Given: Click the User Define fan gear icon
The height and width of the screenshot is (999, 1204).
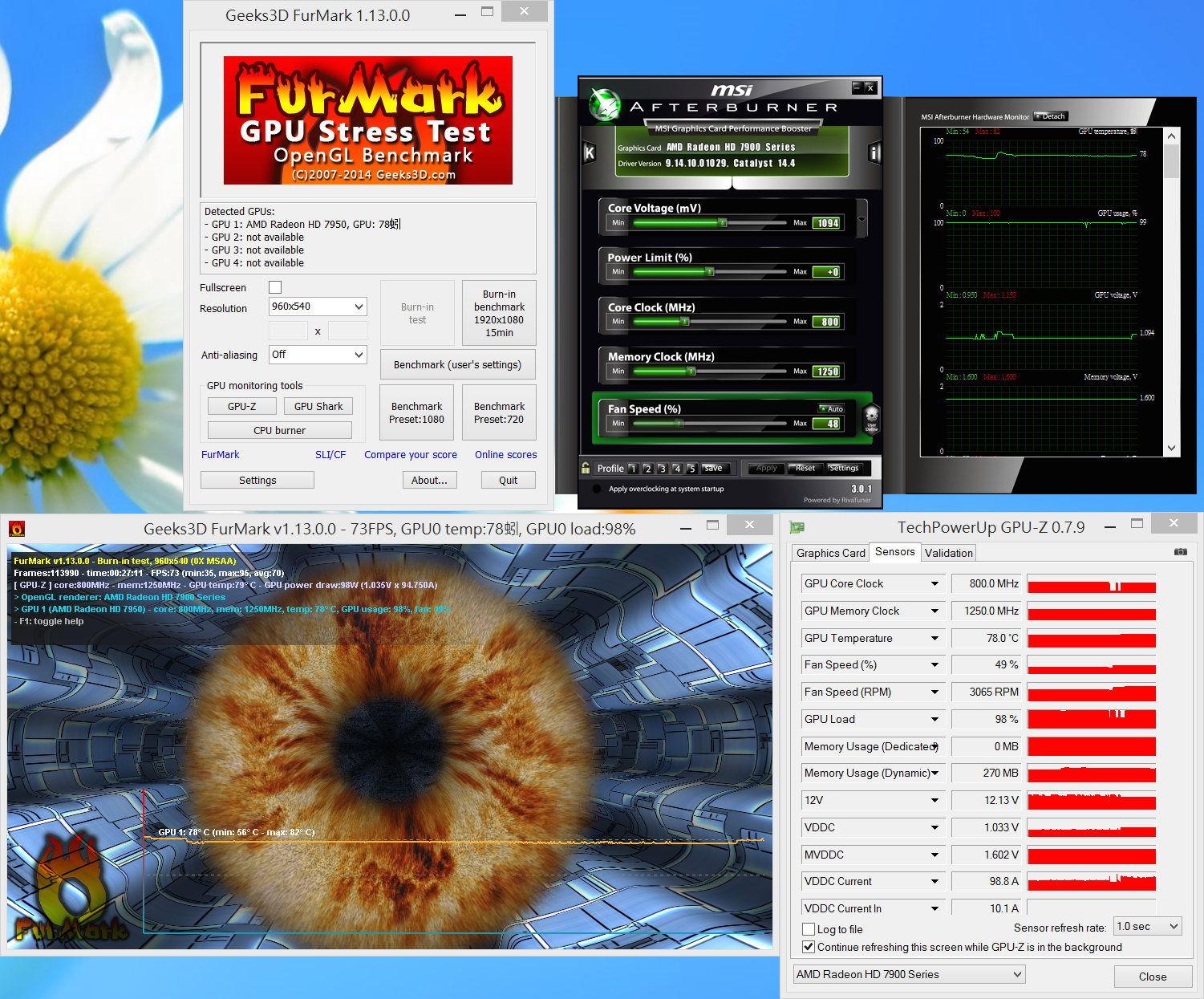Looking at the screenshot, I should 871,418.
